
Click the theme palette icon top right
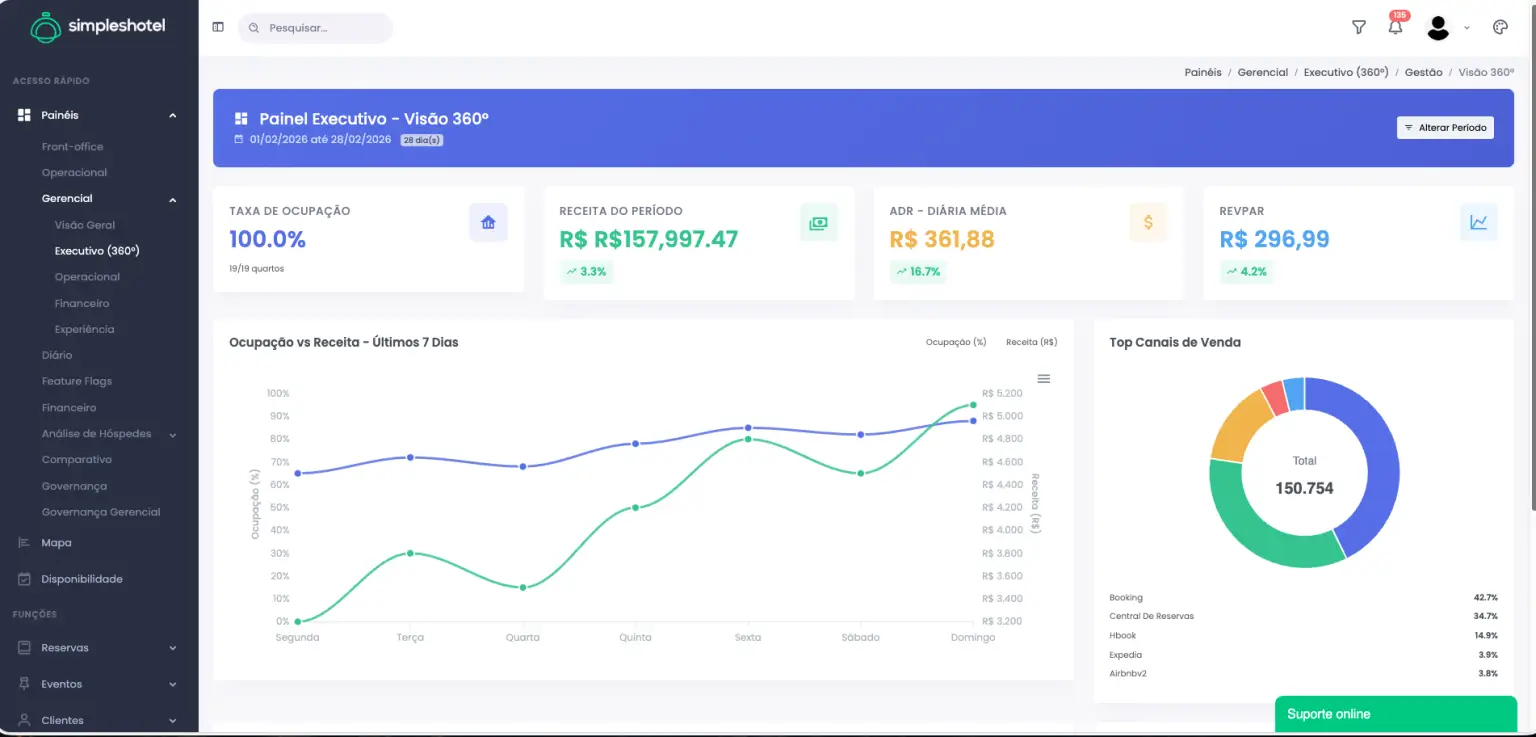click(1499, 27)
